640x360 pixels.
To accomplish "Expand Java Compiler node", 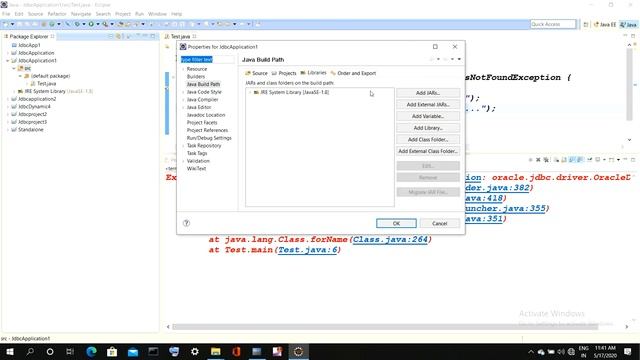I will coord(183,100).
